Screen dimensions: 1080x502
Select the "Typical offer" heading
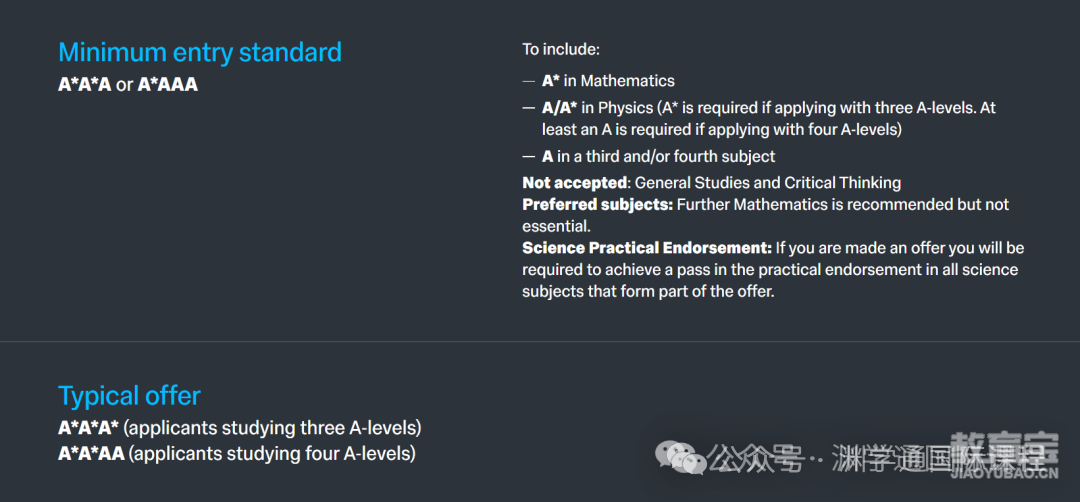click(x=129, y=396)
